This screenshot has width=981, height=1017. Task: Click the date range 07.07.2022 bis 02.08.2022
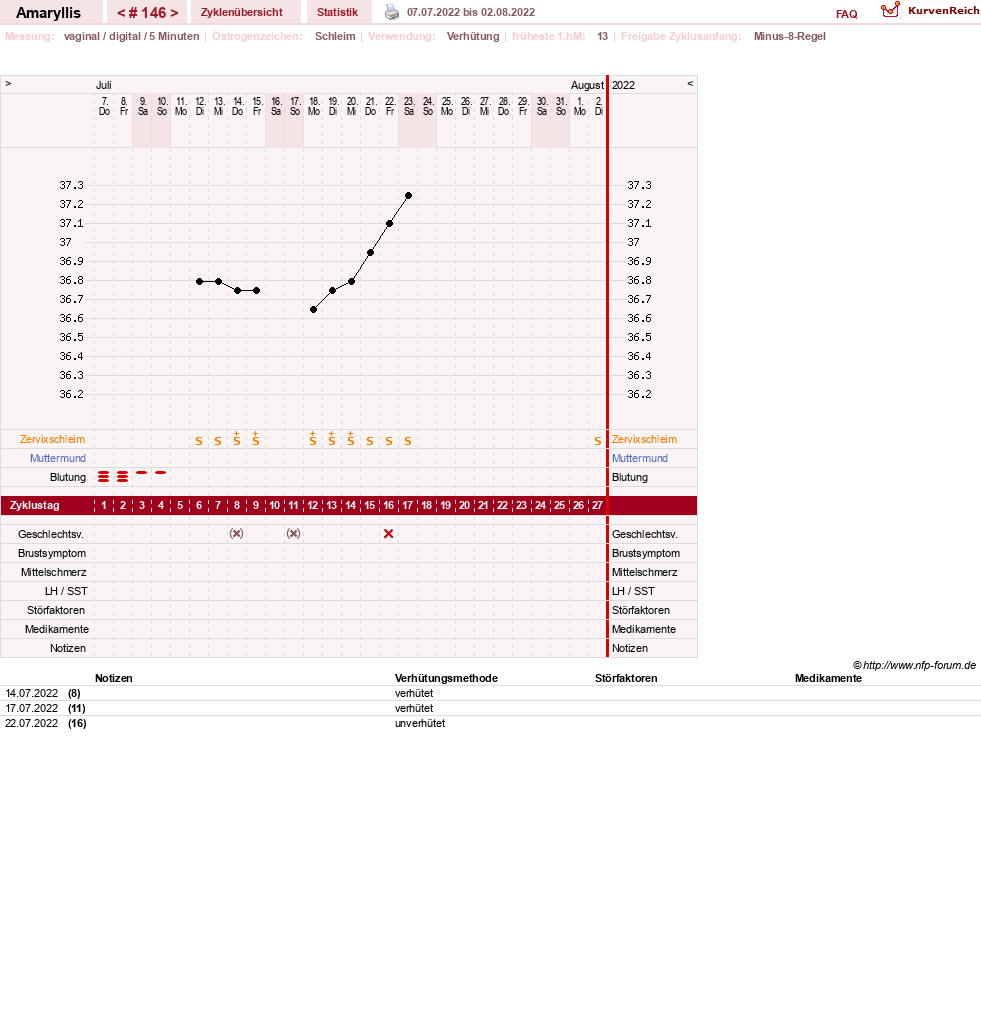(471, 12)
